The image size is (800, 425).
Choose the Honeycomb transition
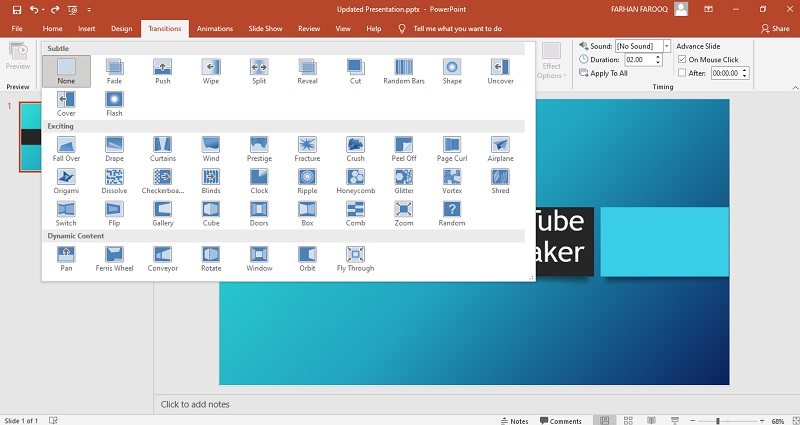355,181
